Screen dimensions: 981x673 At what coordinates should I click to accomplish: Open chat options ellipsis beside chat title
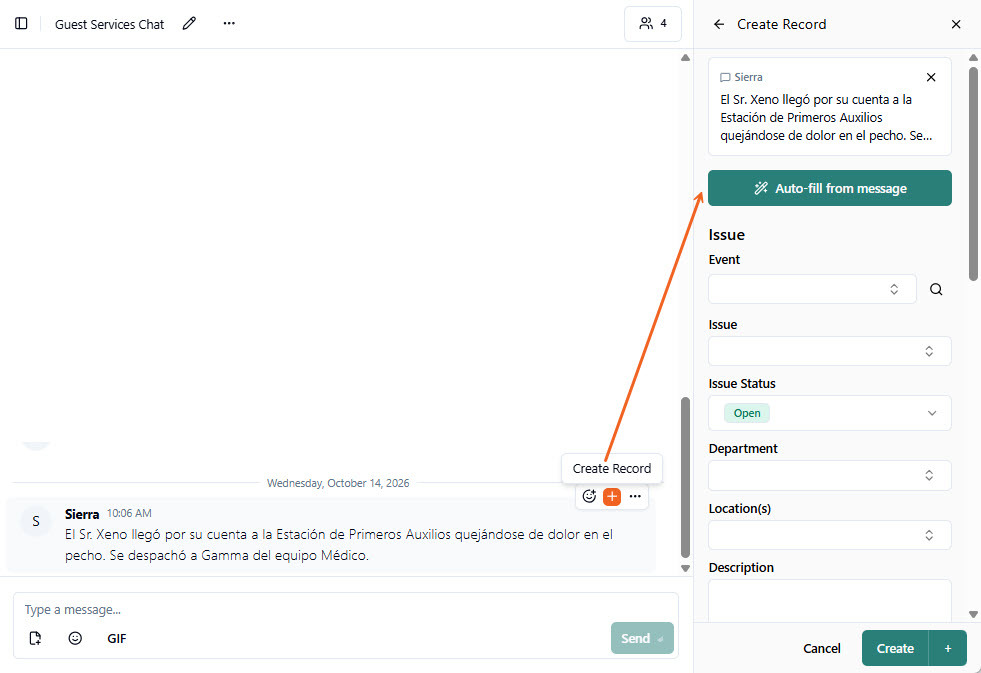229,24
